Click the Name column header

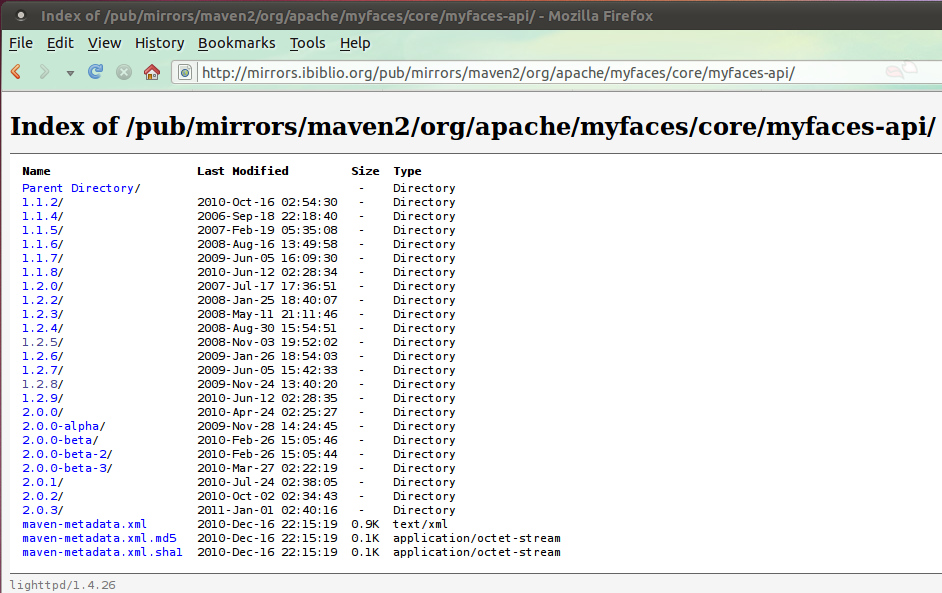[36, 171]
